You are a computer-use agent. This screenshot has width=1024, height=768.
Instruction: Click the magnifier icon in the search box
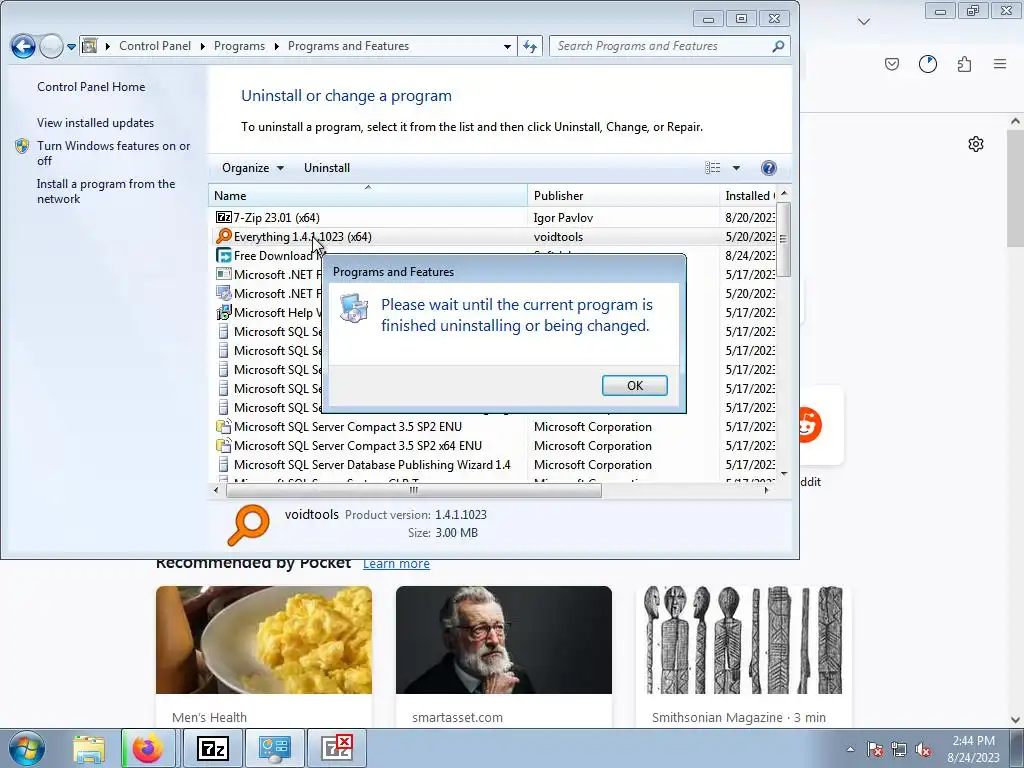tap(778, 46)
